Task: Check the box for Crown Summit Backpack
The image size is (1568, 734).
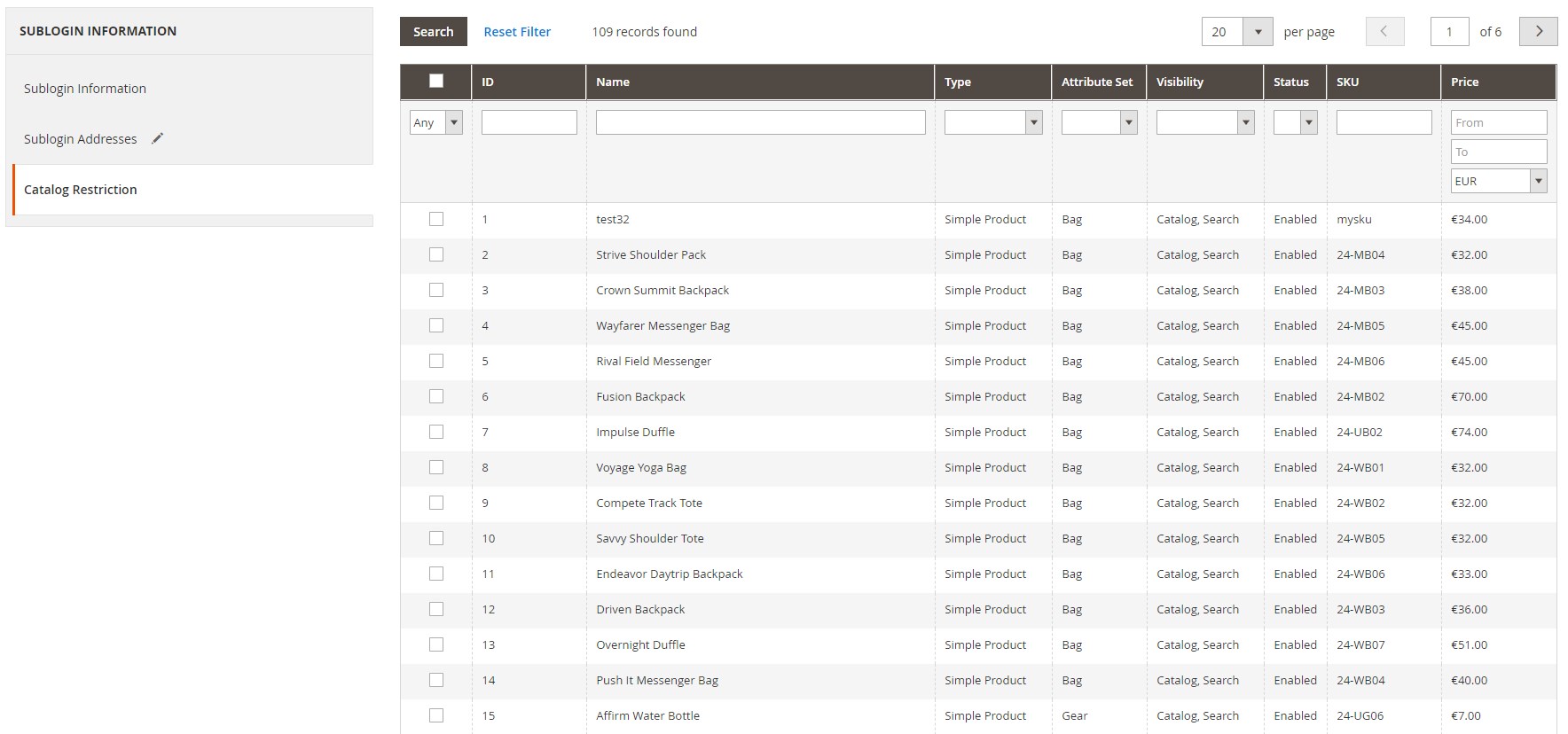Action: (x=436, y=290)
